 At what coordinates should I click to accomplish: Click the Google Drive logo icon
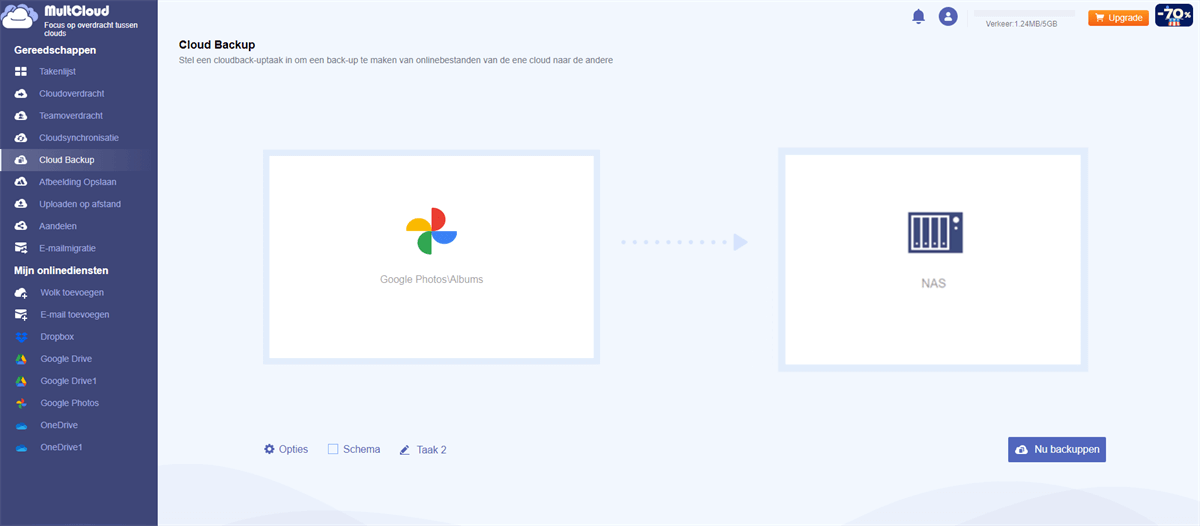tap(21, 359)
